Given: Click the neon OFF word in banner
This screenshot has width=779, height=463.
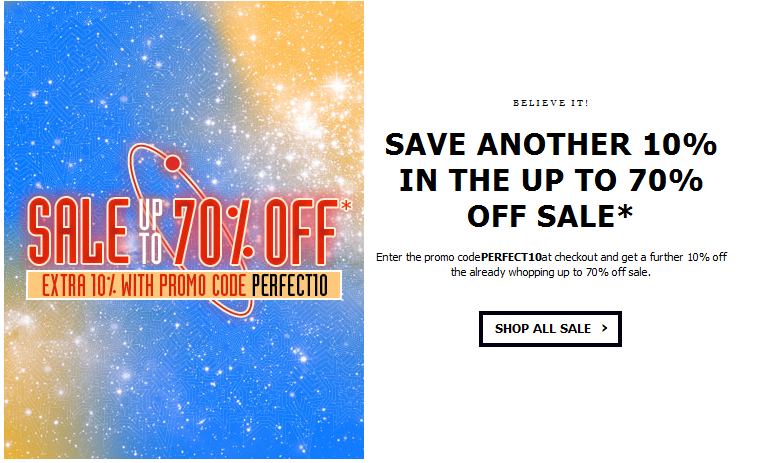Looking at the screenshot, I should point(295,230).
